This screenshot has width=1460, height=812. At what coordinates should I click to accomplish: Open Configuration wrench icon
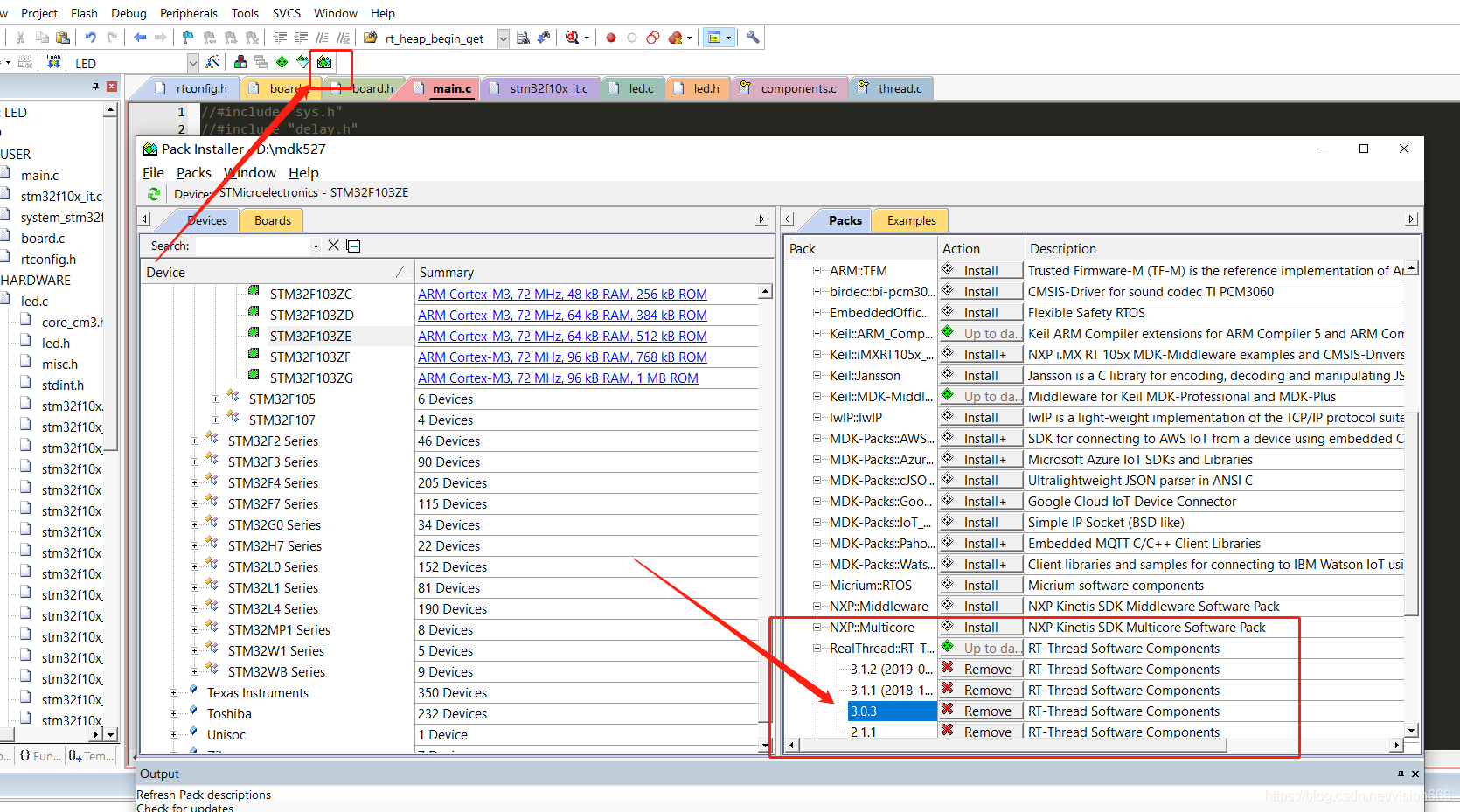752,38
